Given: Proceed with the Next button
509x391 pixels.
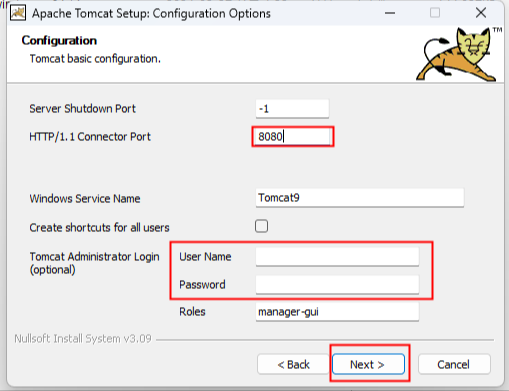Looking at the screenshot, I should 368,364.
